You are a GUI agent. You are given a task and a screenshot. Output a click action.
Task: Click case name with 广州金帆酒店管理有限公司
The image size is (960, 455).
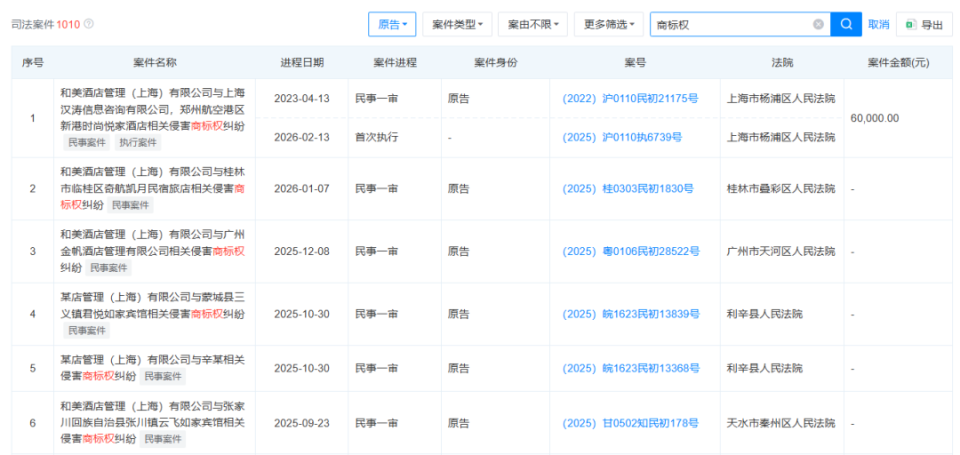click(x=153, y=251)
